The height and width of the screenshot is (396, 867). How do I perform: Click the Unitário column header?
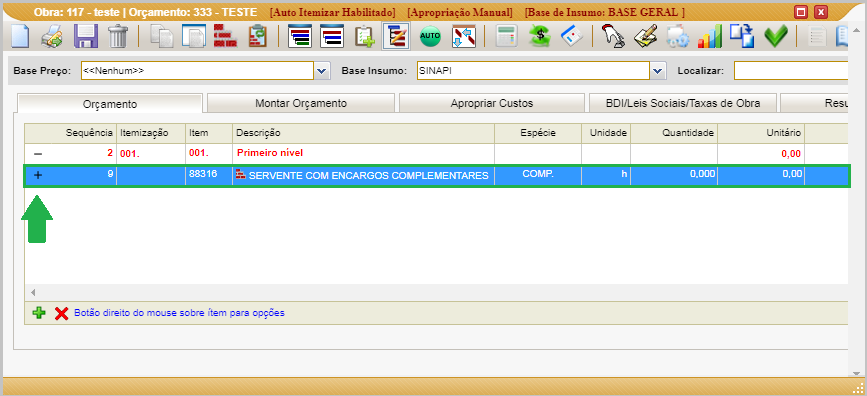[761, 133]
